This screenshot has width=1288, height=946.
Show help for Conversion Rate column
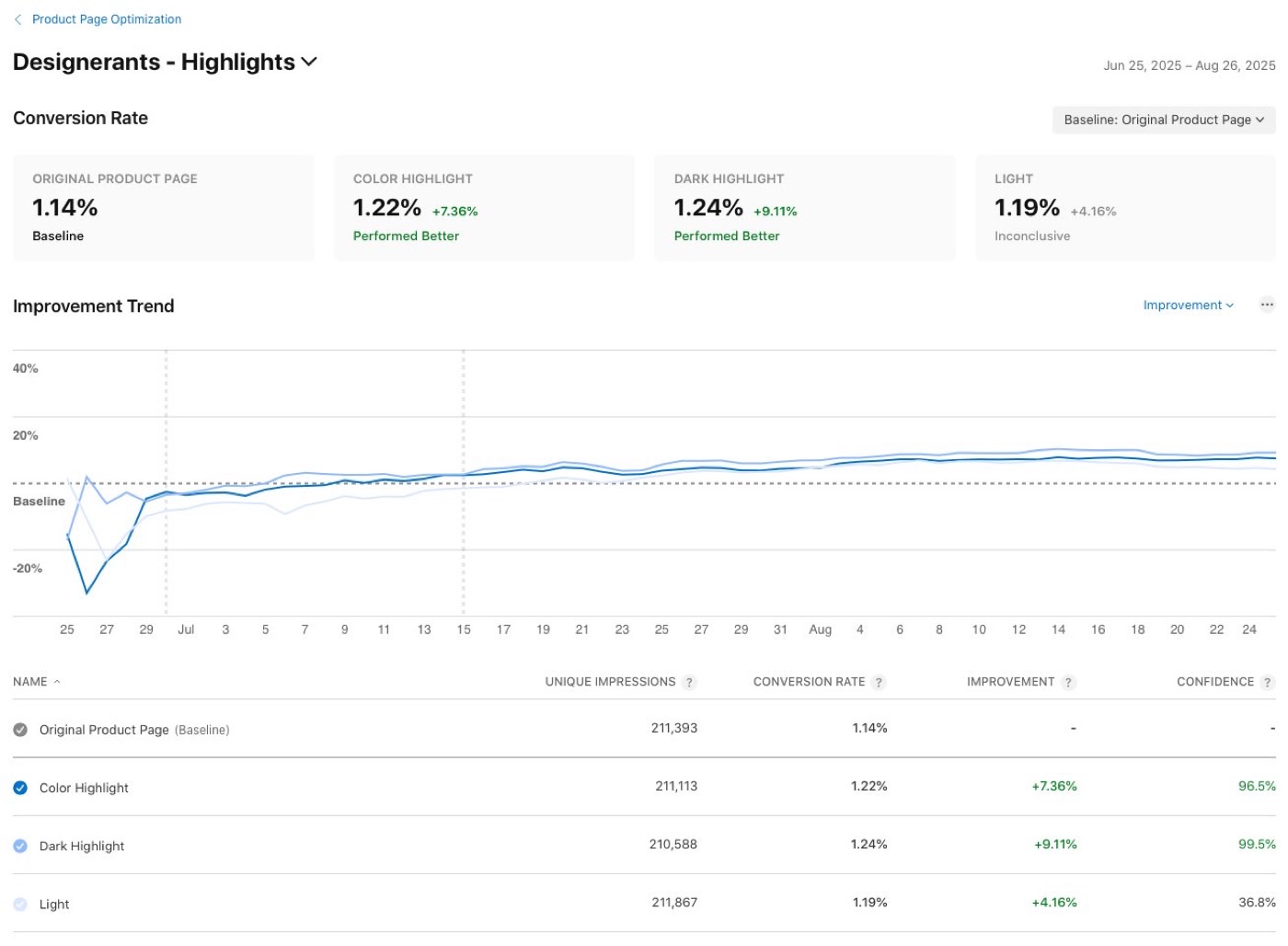pyautogui.click(x=879, y=683)
